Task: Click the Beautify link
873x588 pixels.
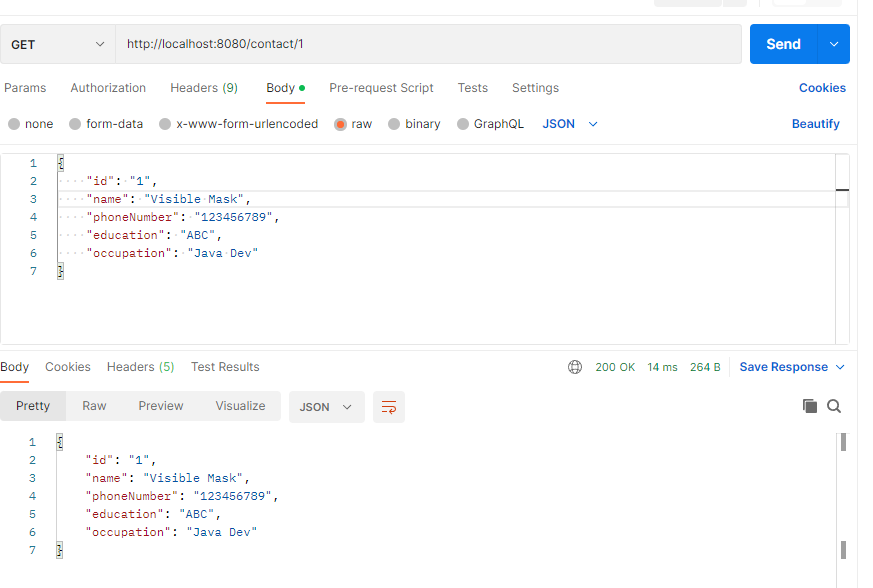Action: tap(815, 124)
